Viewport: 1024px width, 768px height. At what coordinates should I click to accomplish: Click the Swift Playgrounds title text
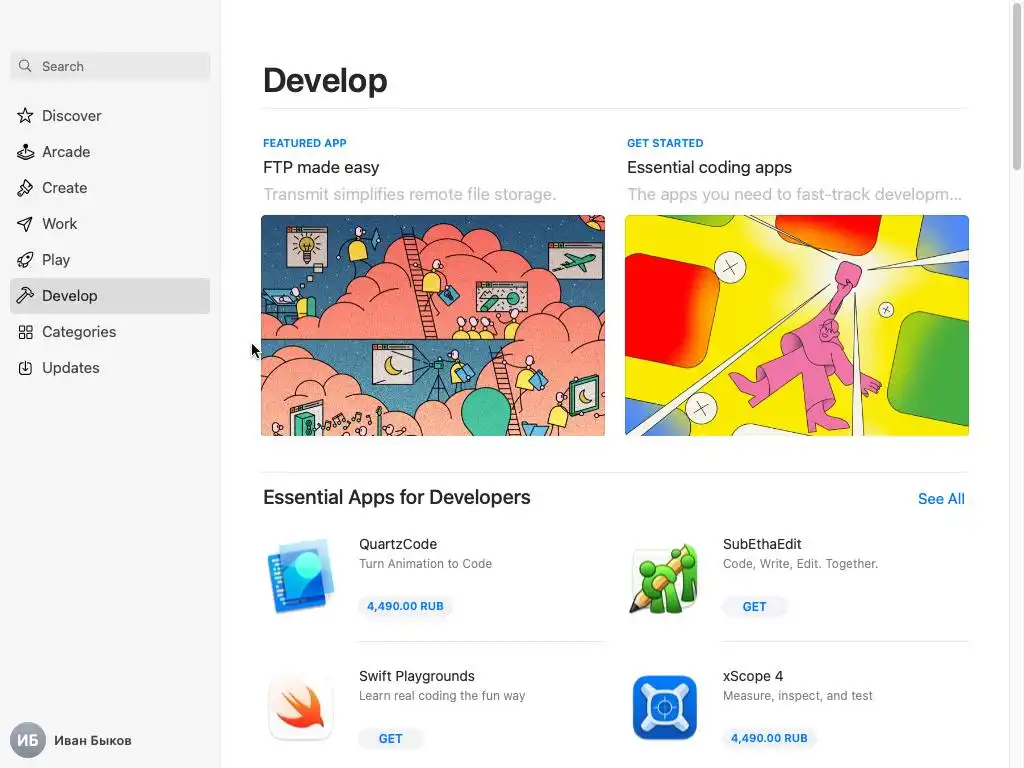point(417,676)
